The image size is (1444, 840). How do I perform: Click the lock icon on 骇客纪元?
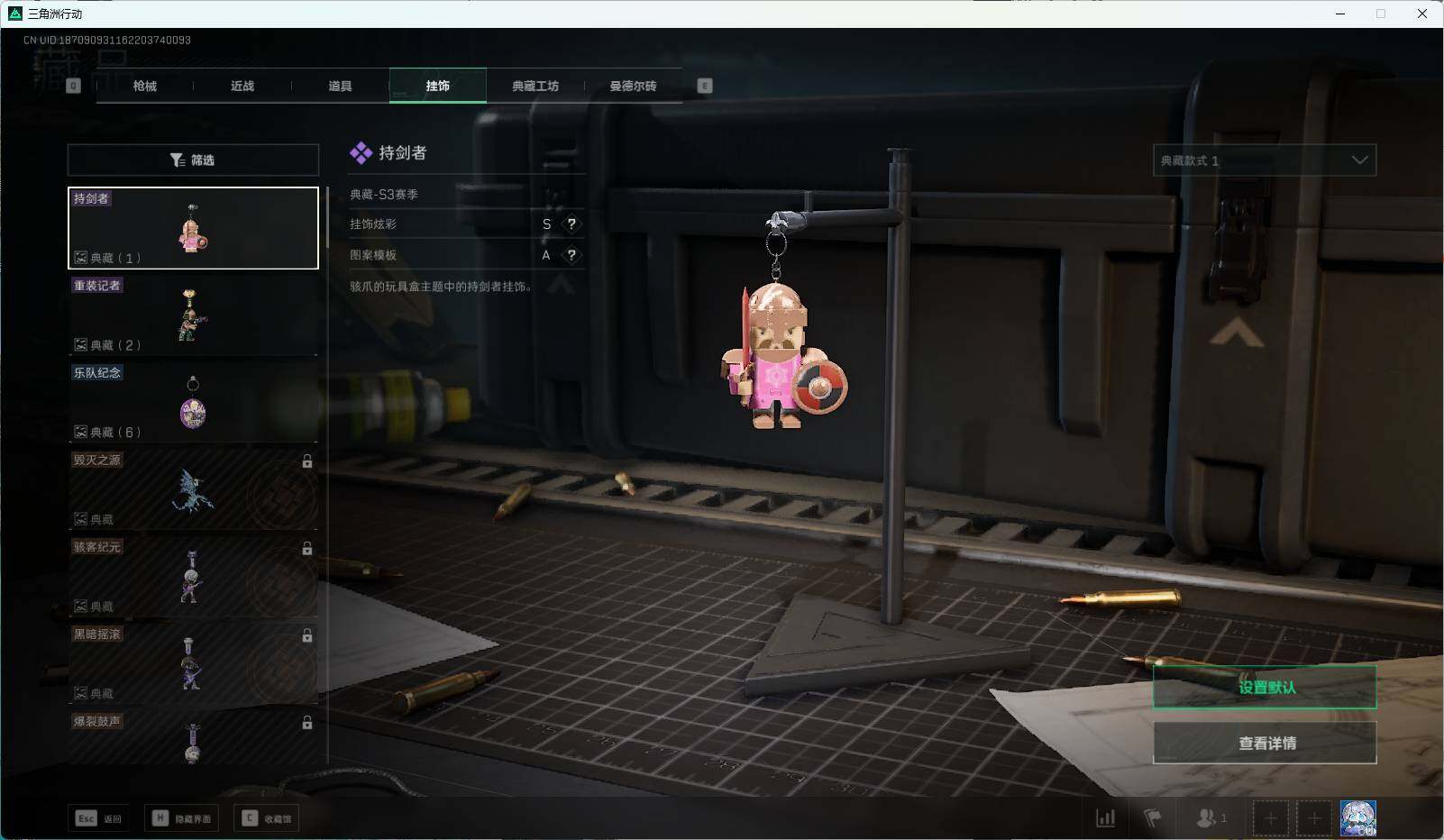point(307,548)
